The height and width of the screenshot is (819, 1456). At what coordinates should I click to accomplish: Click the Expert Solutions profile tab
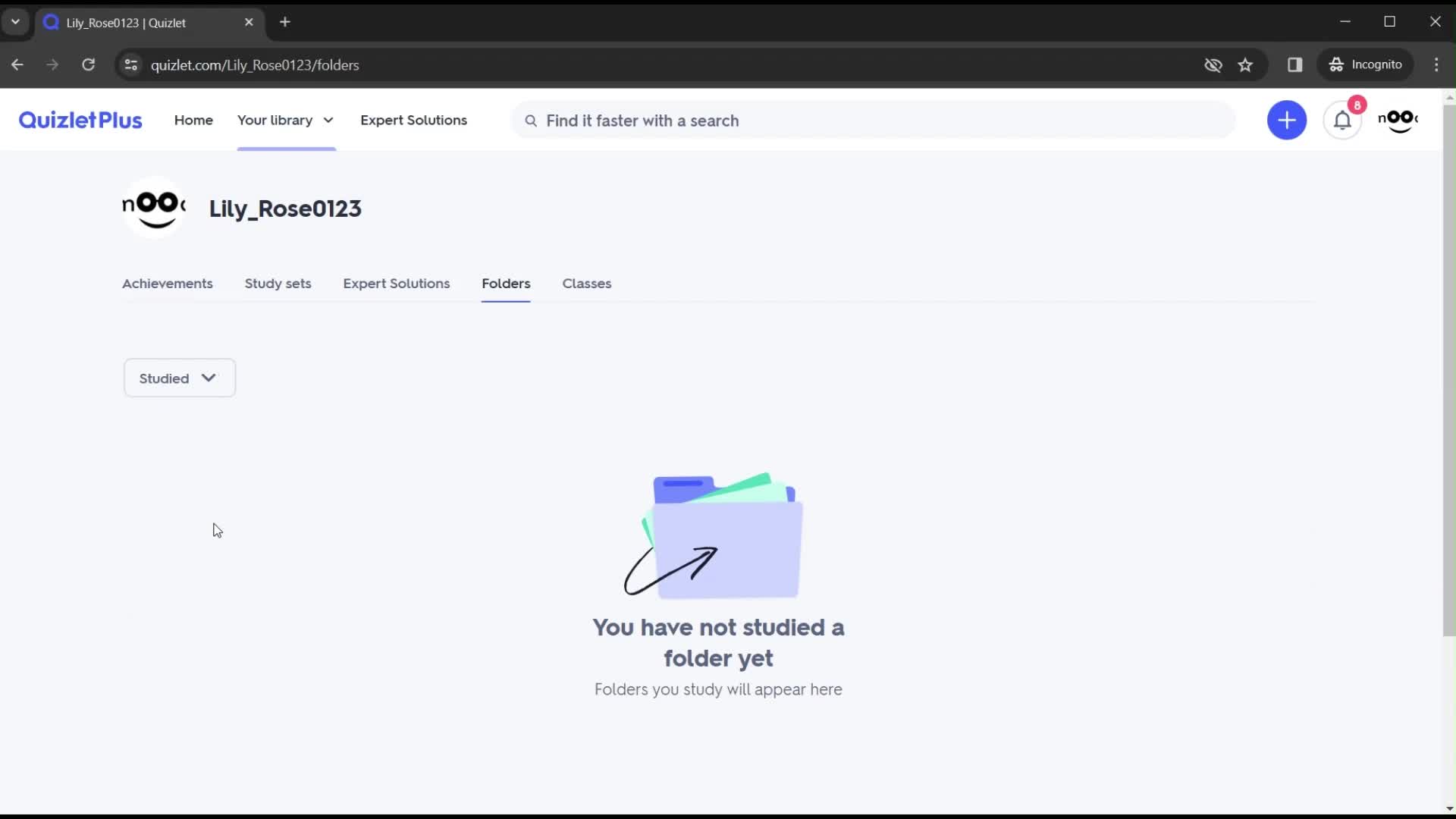tap(396, 283)
